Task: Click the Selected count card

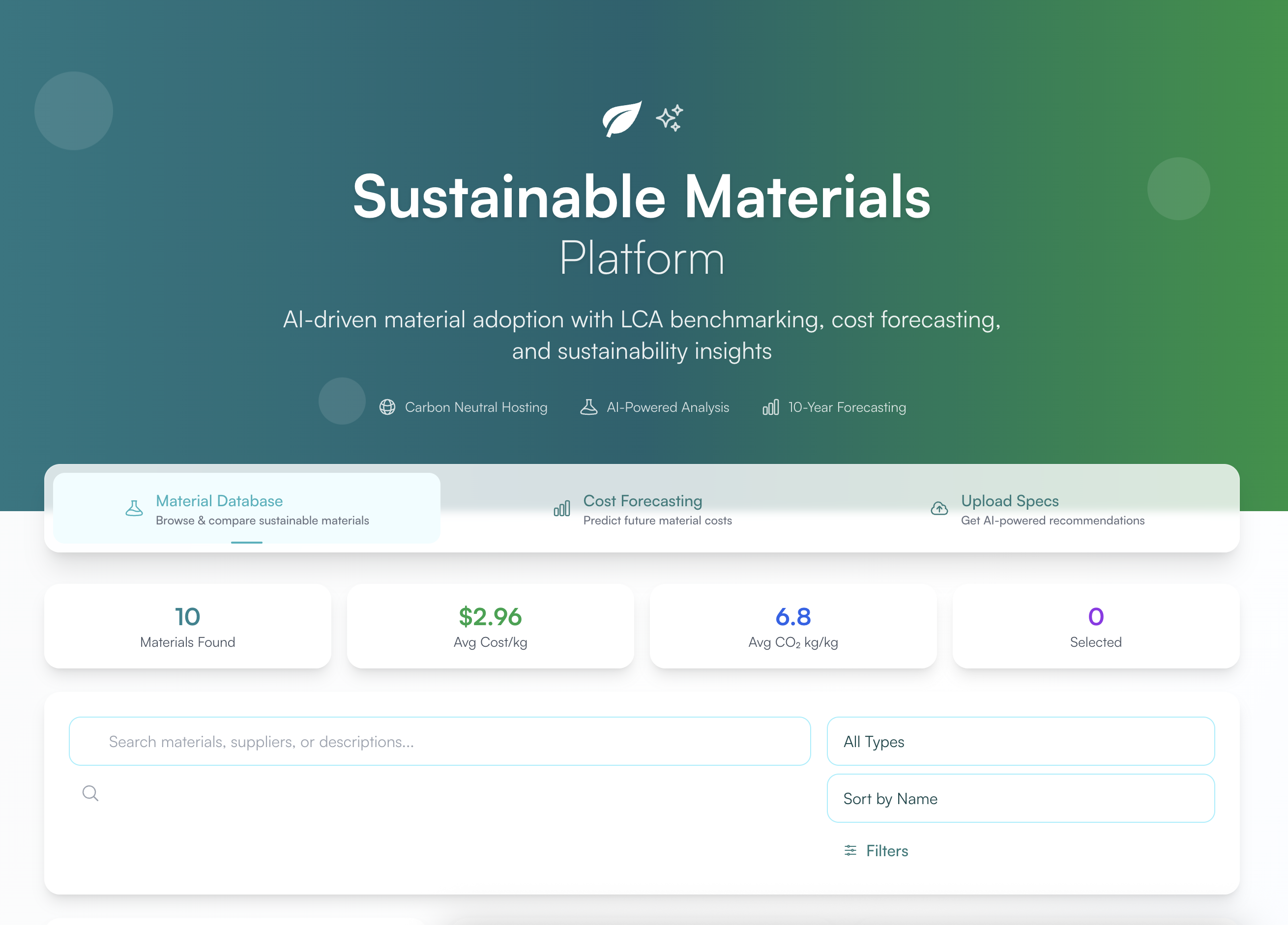Action: click(x=1095, y=626)
